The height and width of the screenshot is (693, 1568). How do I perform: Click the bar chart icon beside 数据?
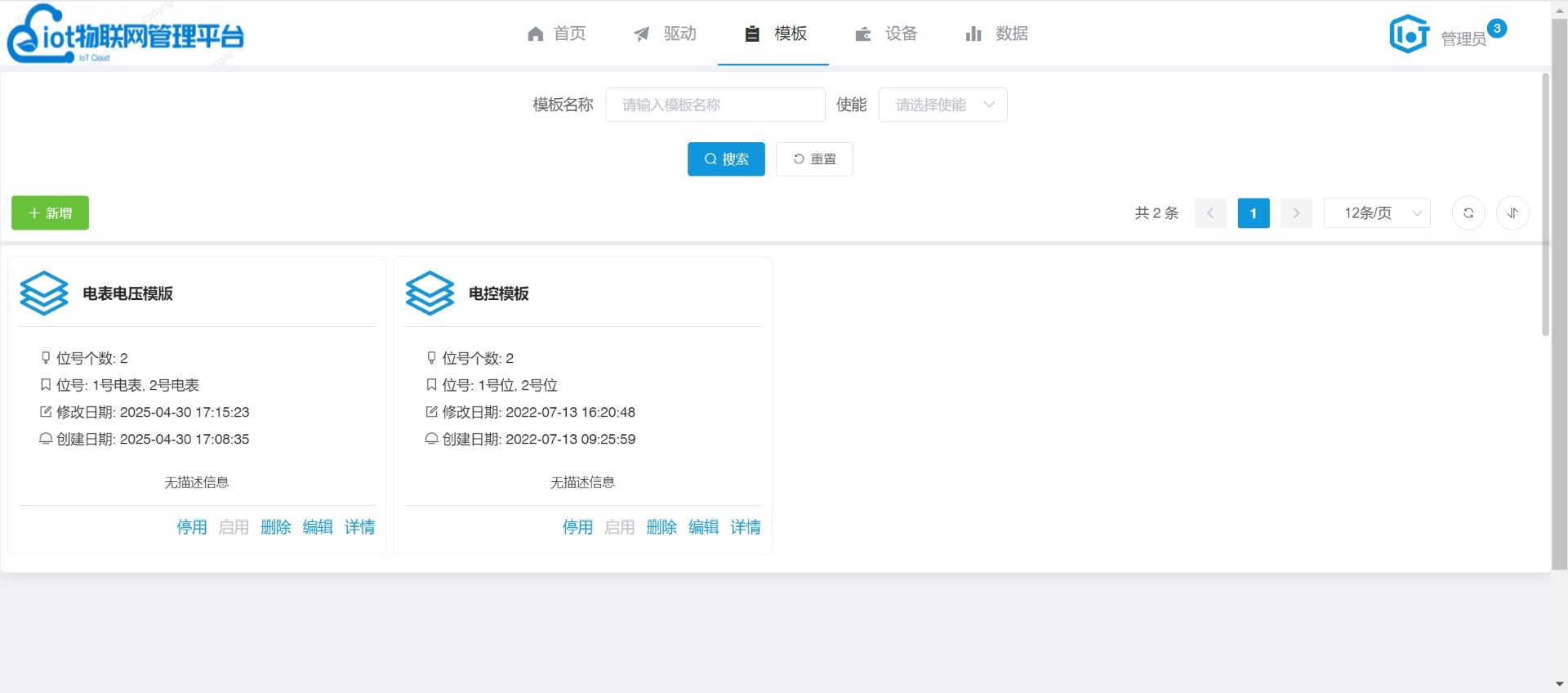point(973,34)
